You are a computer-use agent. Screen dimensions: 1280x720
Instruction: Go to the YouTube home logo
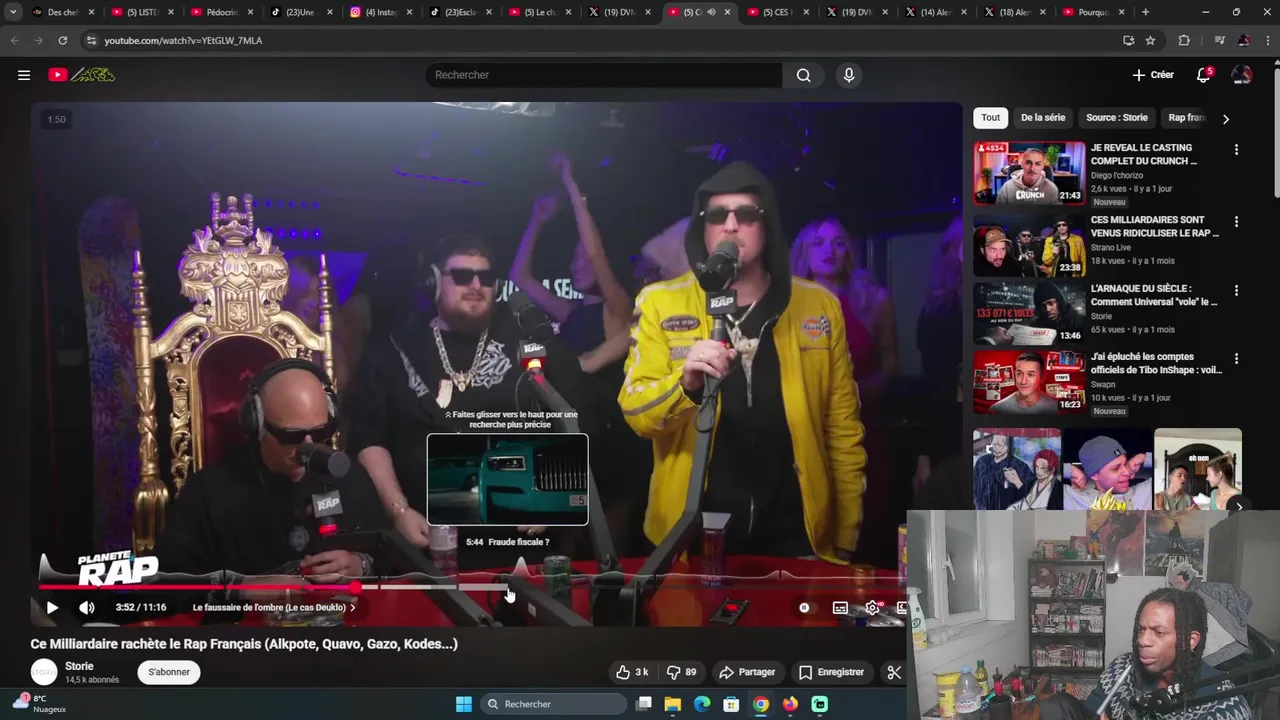click(82, 75)
